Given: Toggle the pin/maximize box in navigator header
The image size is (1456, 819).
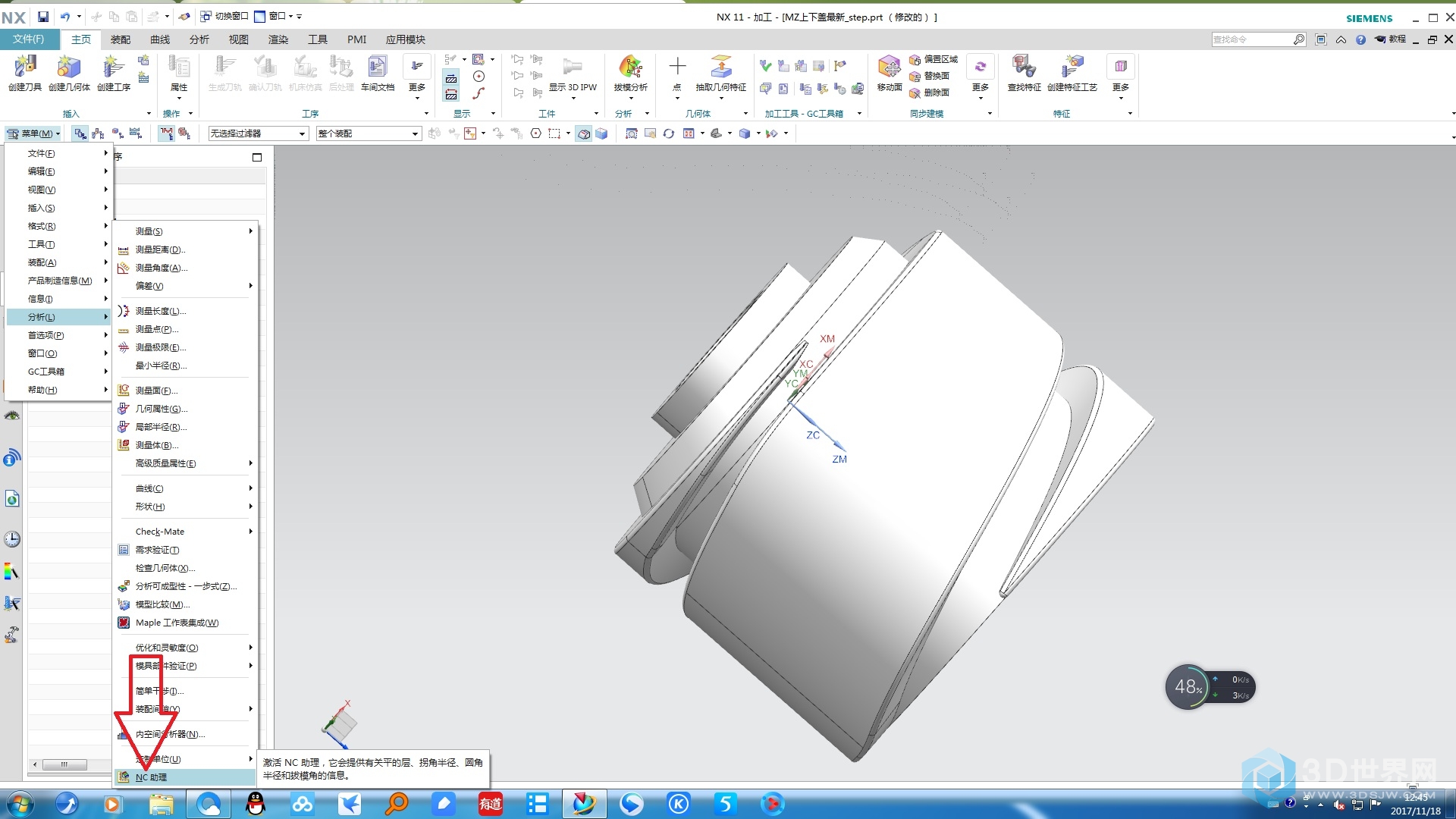Looking at the screenshot, I should (x=257, y=157).
